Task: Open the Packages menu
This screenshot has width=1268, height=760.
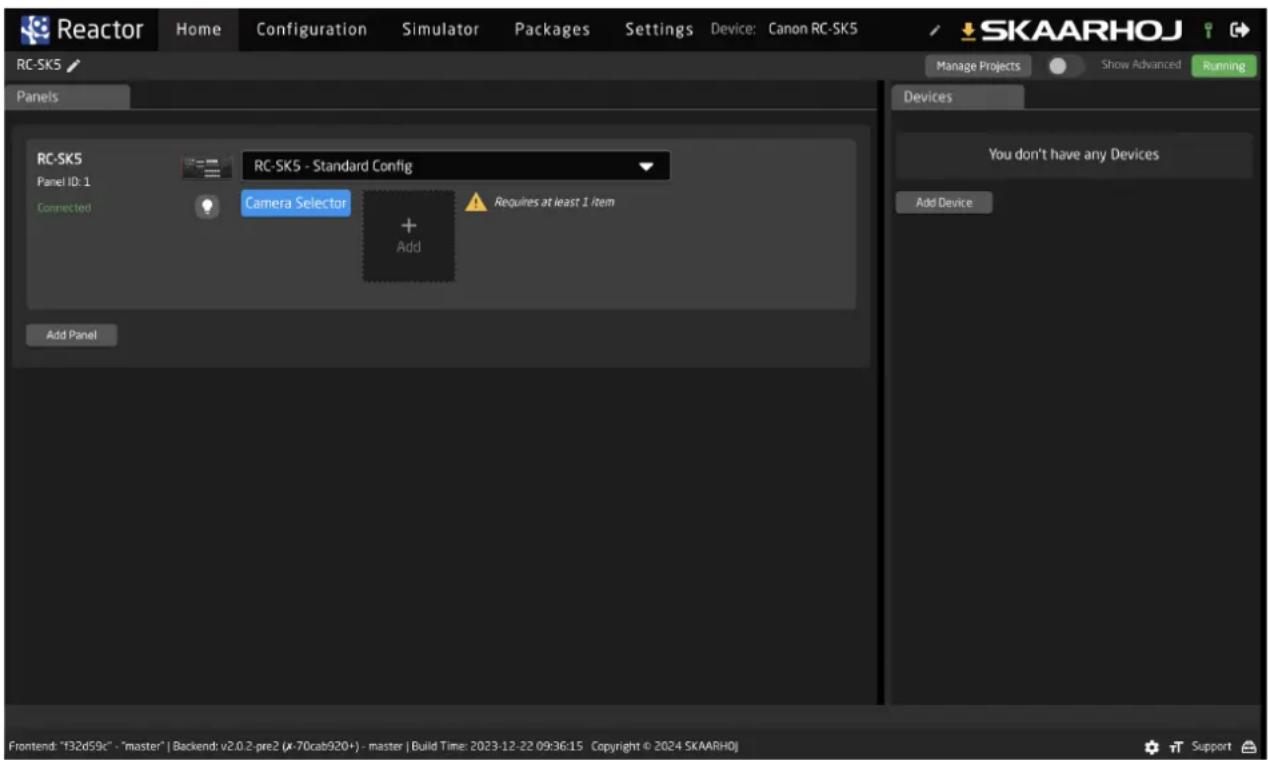Action: (x=552, y=29)
